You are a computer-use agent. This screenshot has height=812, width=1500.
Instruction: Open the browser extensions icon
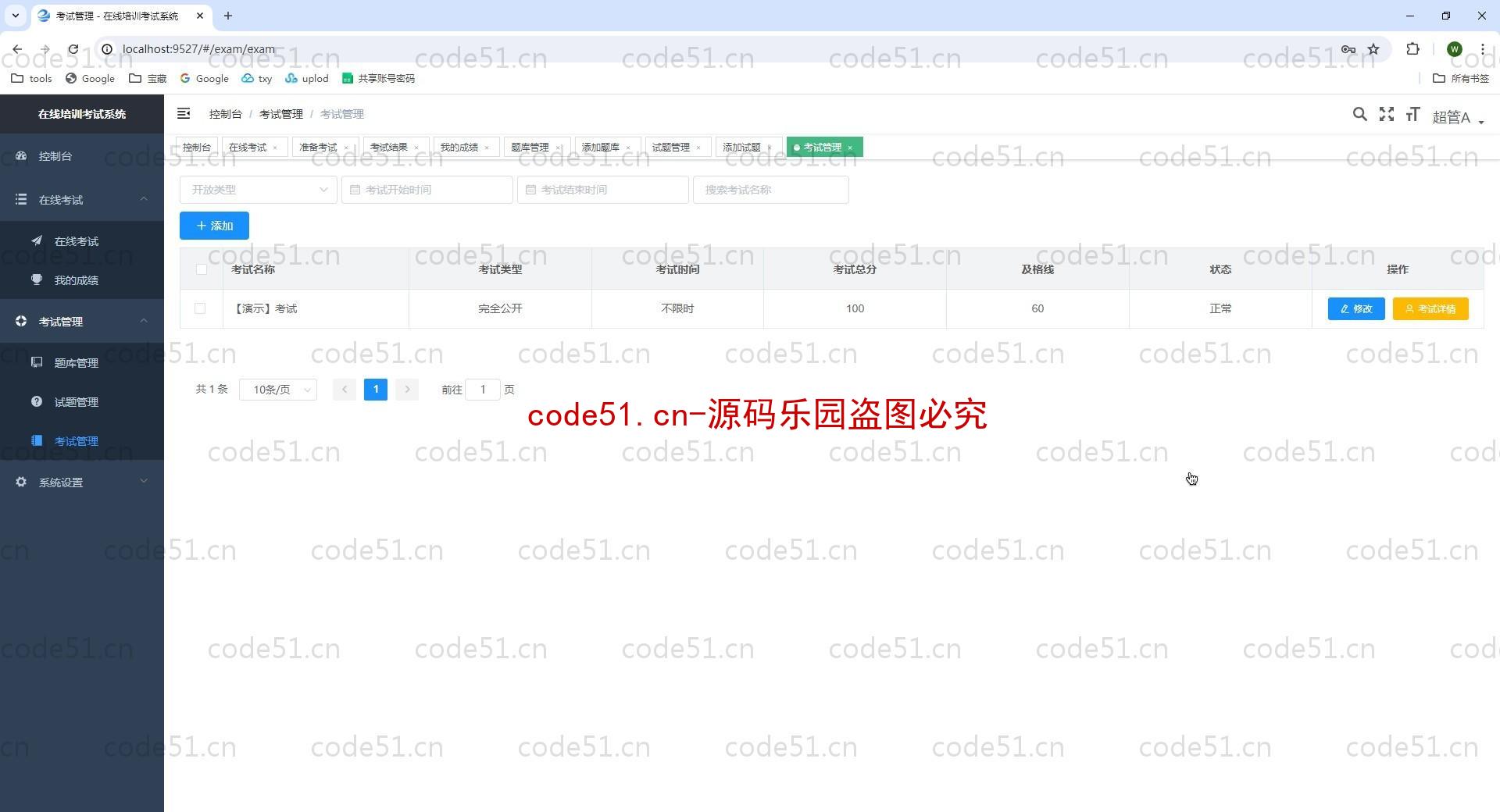click(1412, 49)
